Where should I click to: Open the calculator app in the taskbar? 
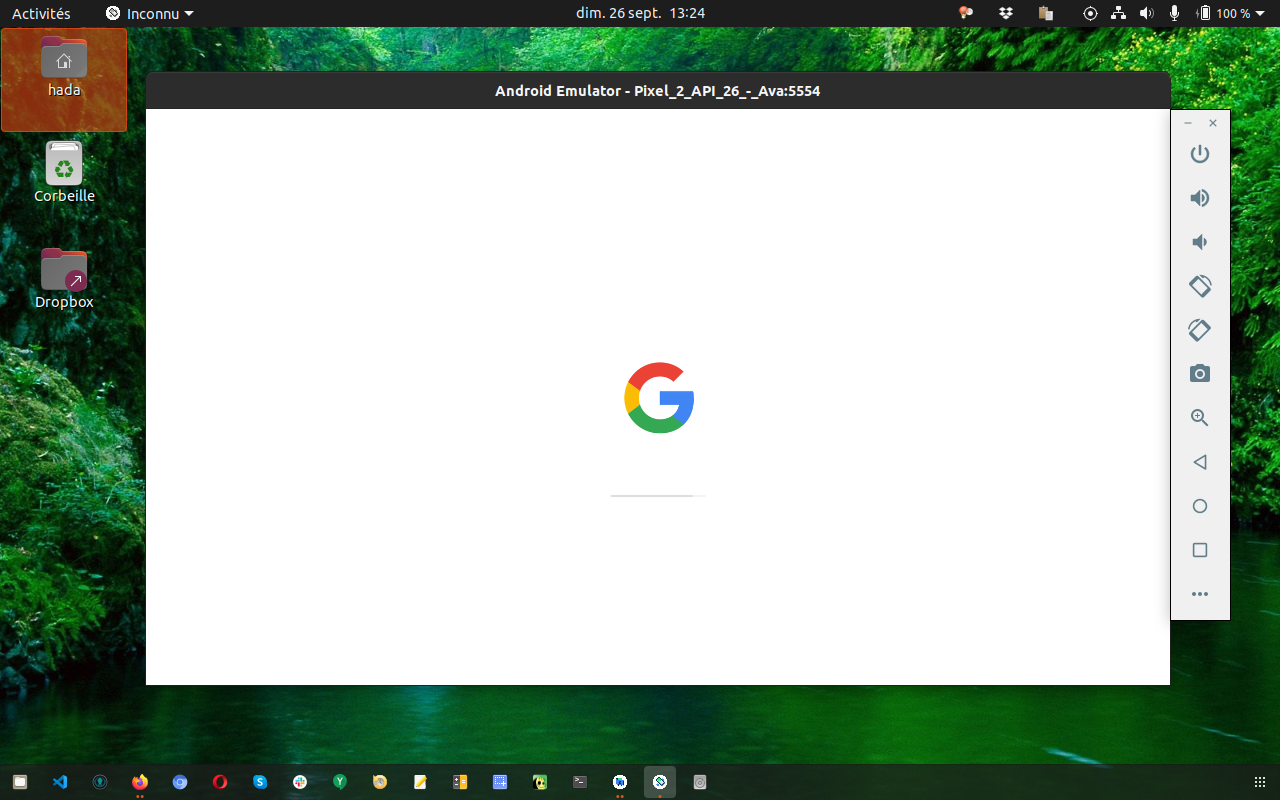pyautogui.click(x=460, y=782)
